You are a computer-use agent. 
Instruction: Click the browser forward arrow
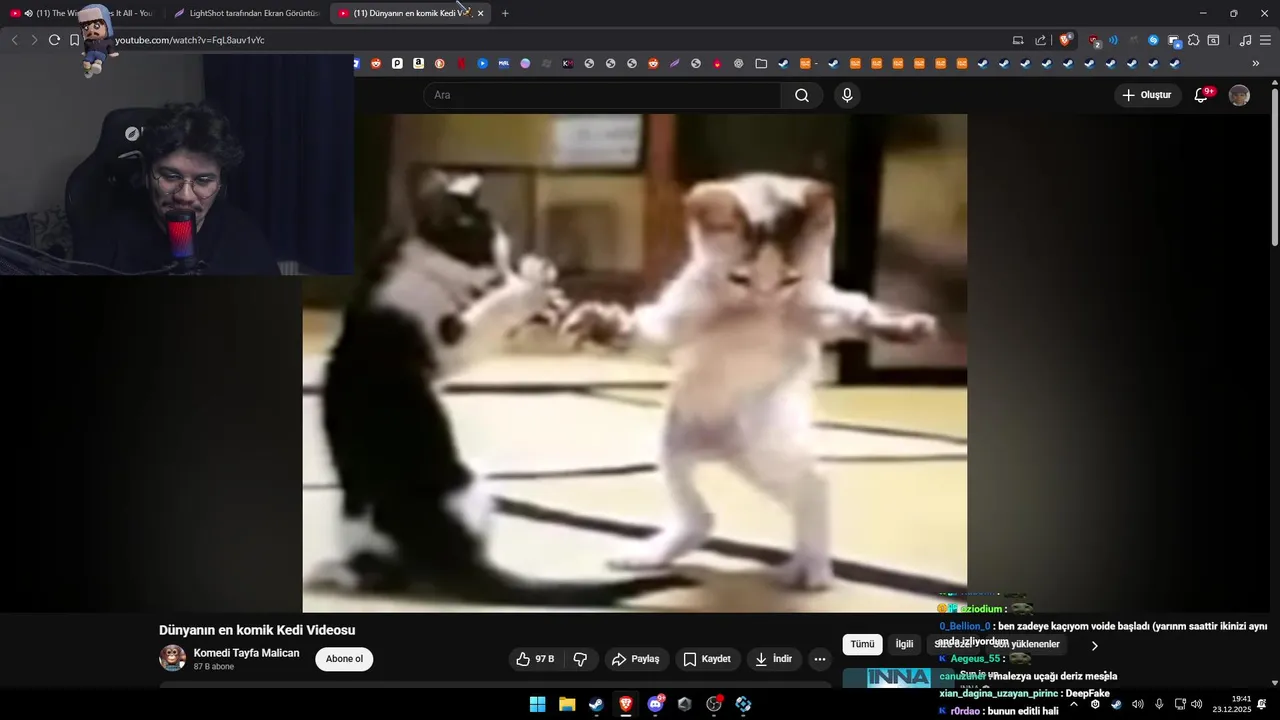coord(34,40)
